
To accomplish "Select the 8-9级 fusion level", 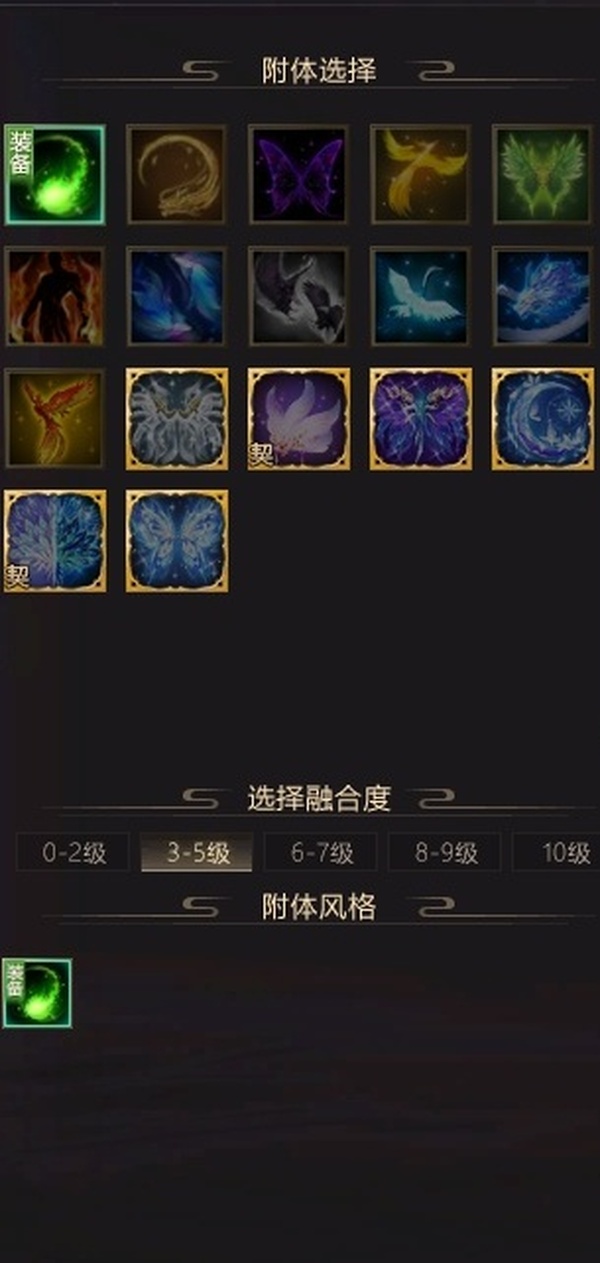I will [444, 853].
